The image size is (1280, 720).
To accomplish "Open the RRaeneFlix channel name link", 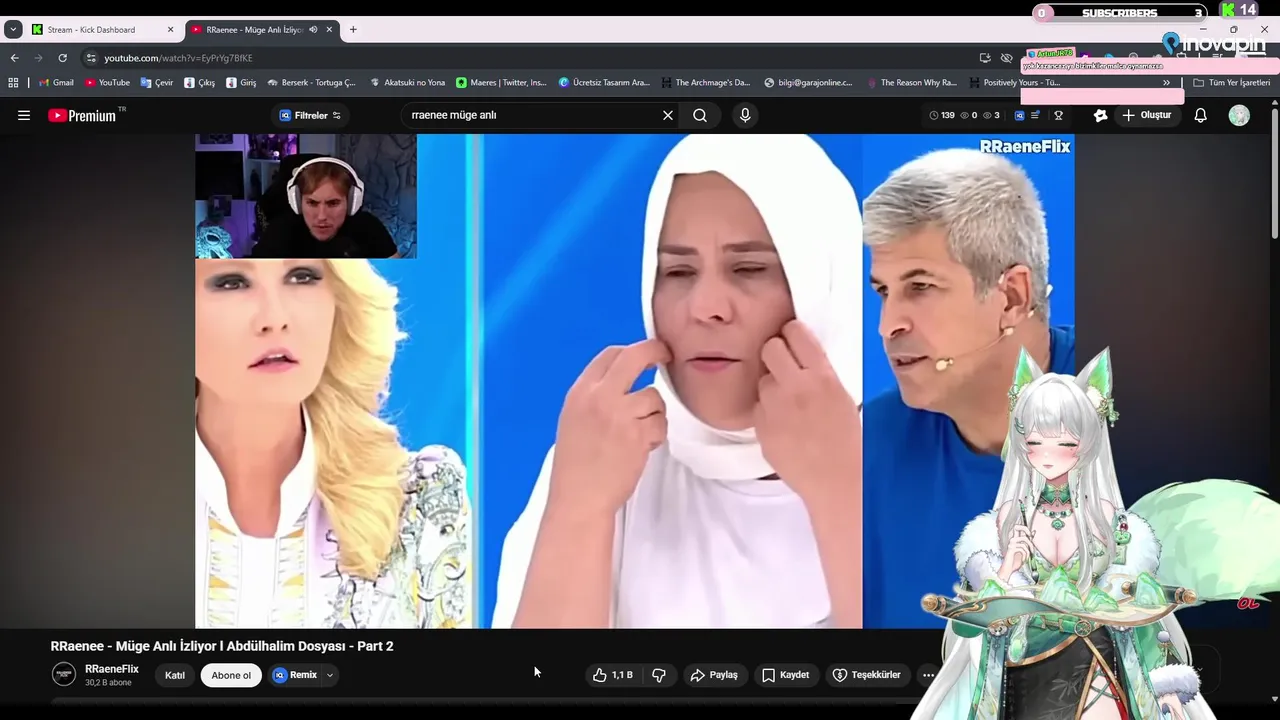I will [x=112, y=669].
